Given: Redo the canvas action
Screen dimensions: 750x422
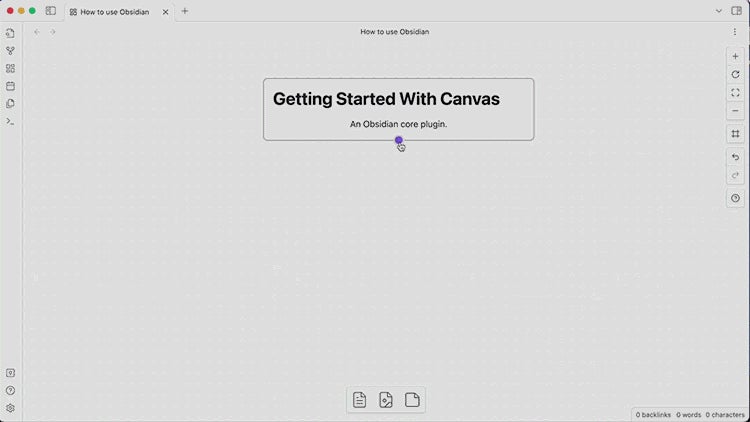Looking at the screenshot, I should (x=735, y=175).
